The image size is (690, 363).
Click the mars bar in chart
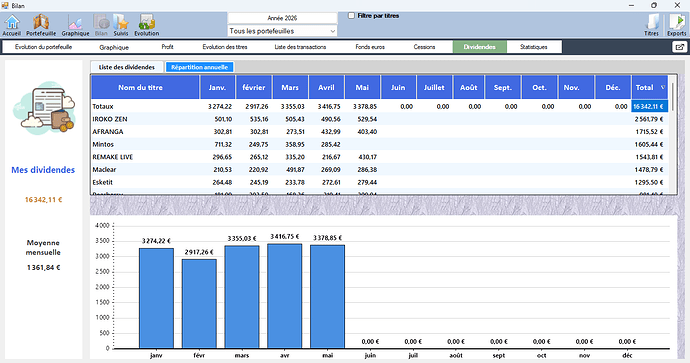point(242,297)
